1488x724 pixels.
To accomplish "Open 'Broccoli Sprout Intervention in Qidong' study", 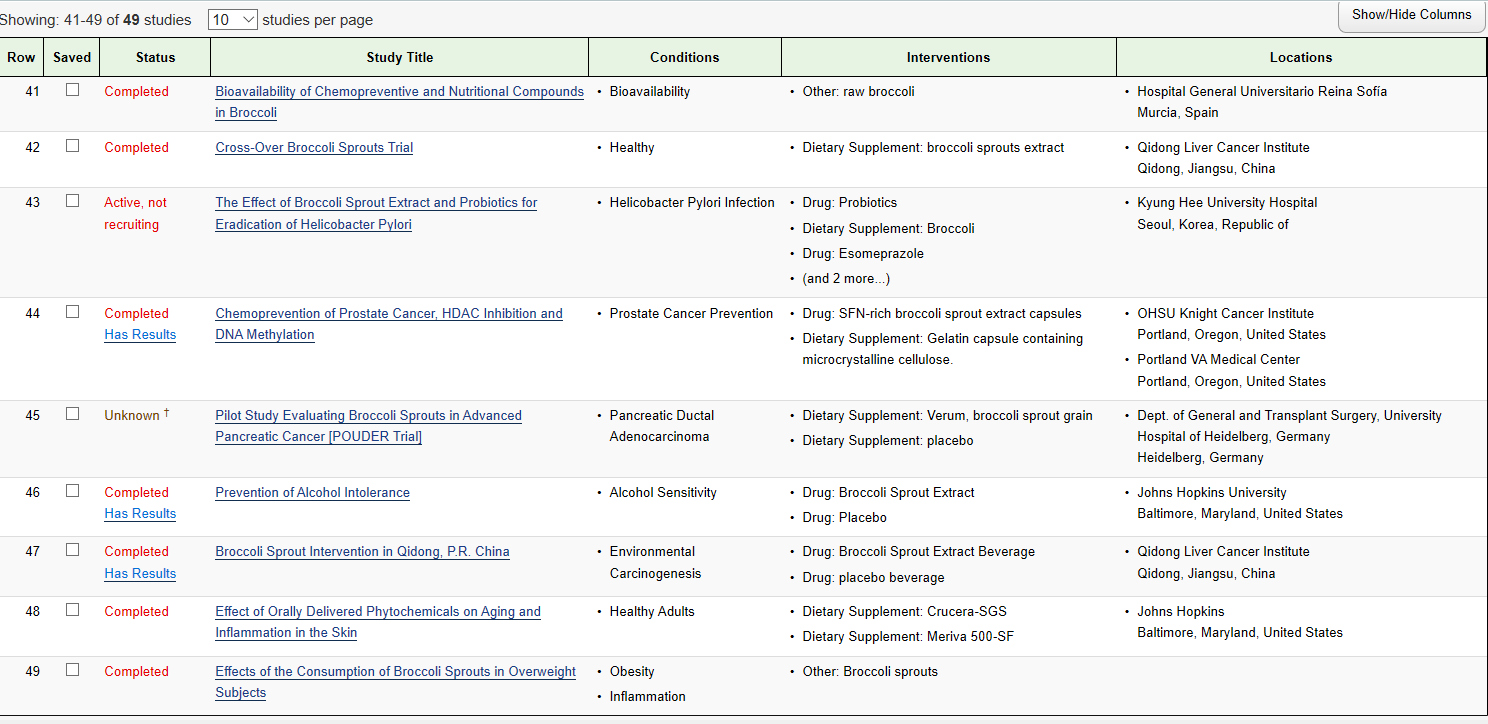I will point(362,551).
